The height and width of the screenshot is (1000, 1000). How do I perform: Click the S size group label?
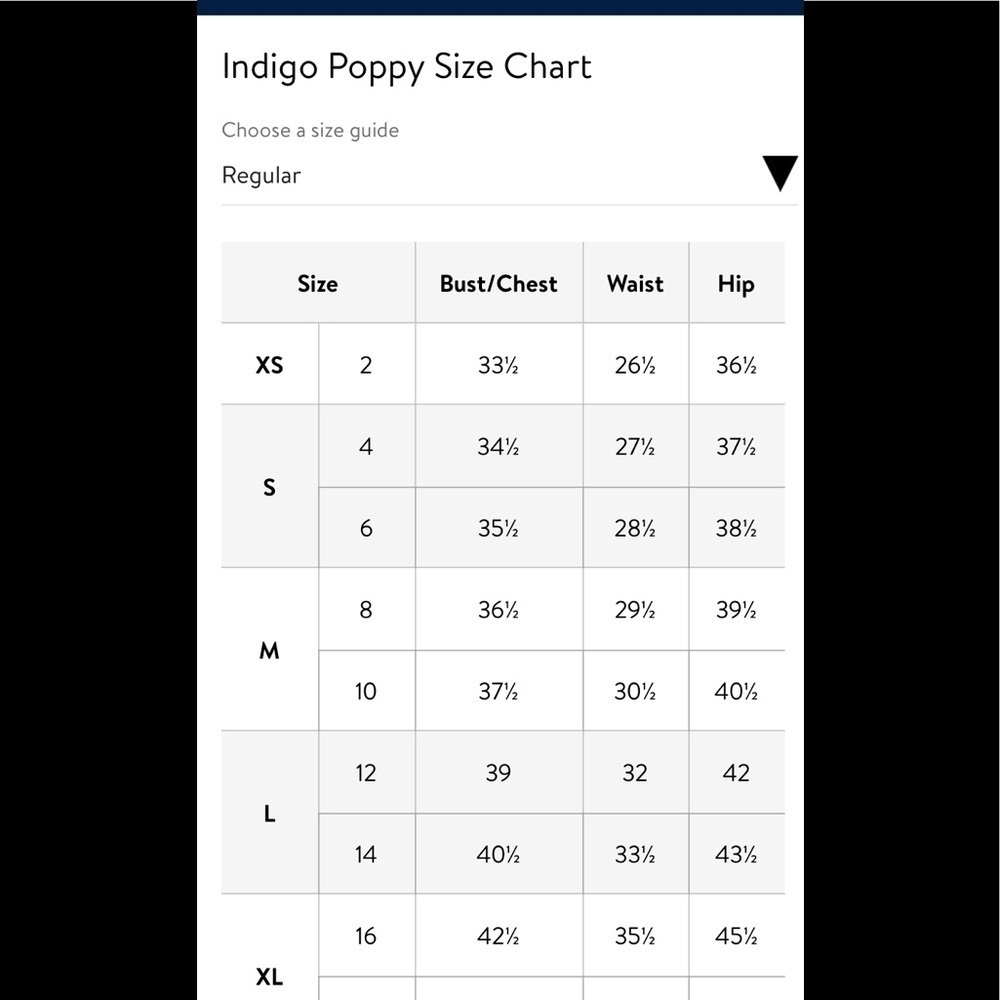[269, 487]
